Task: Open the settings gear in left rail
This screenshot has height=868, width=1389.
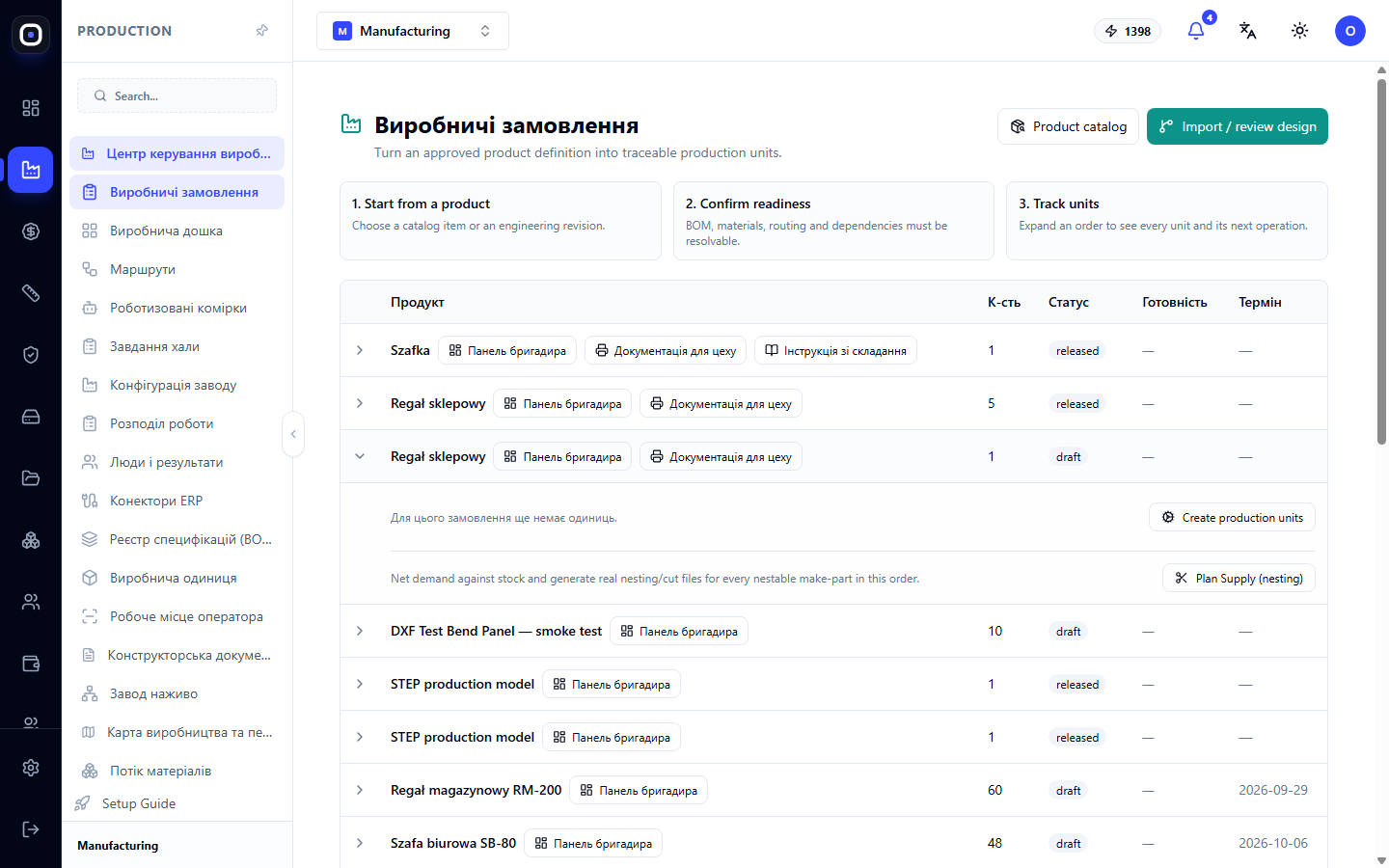Action: (x=31, y=768)
